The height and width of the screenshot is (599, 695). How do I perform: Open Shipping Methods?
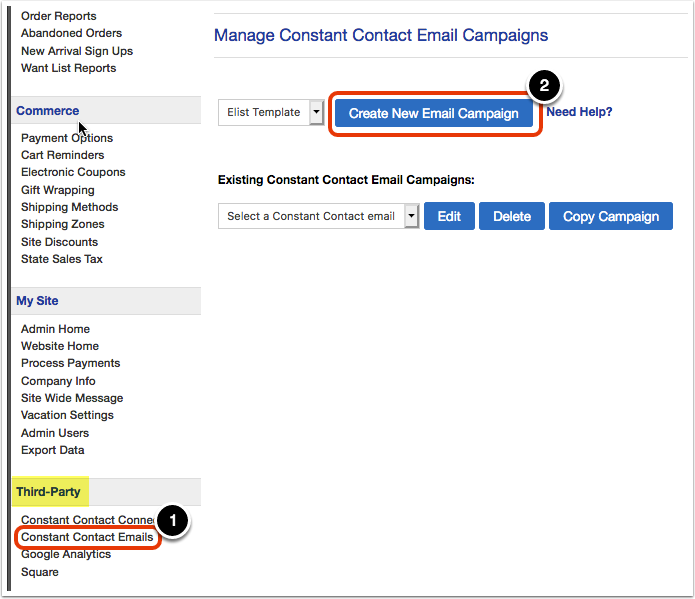pyautogui.click(x=70, y=207)
